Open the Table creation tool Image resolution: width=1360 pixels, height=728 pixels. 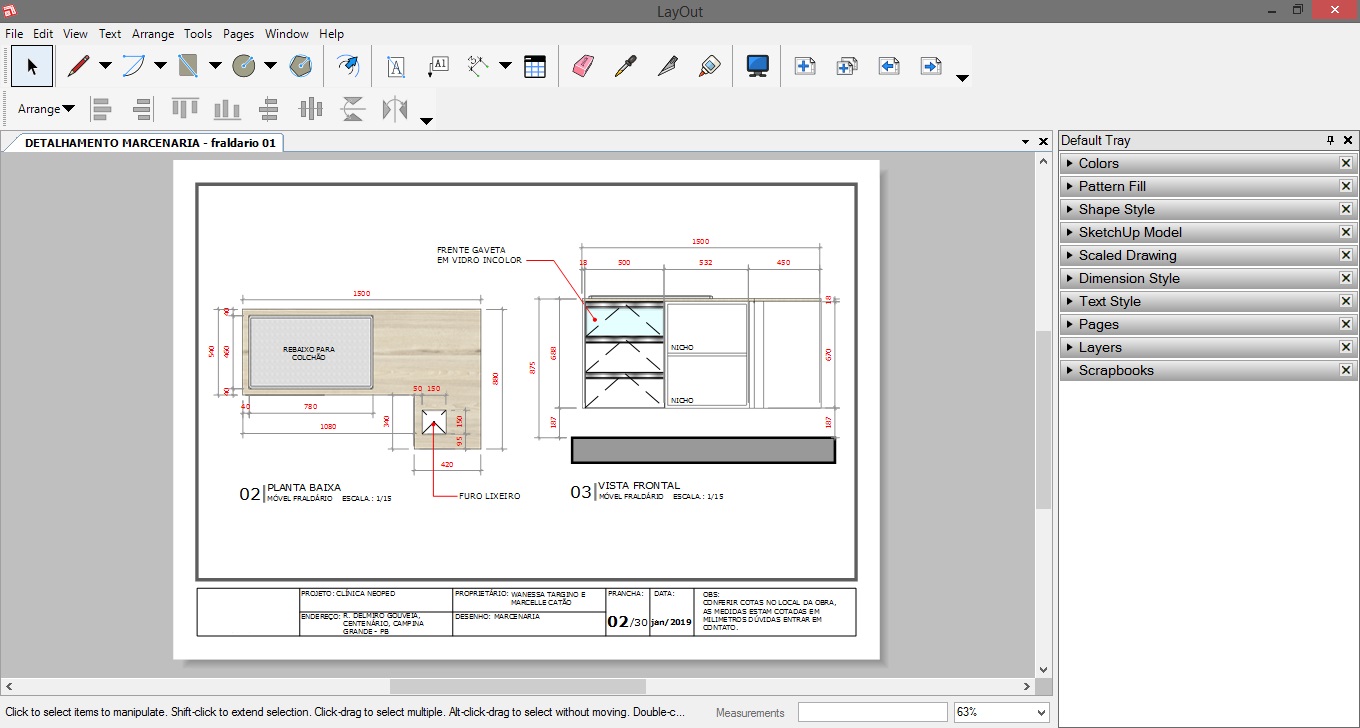(x=536, y=65)
